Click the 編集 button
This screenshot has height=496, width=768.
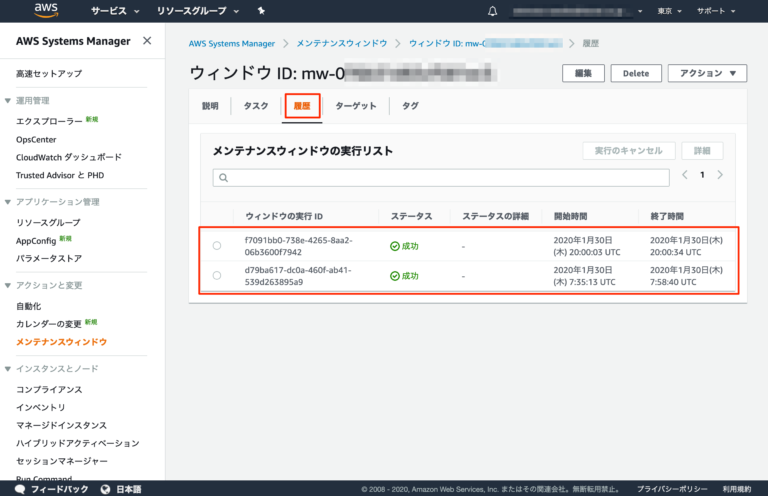(583, 73)
